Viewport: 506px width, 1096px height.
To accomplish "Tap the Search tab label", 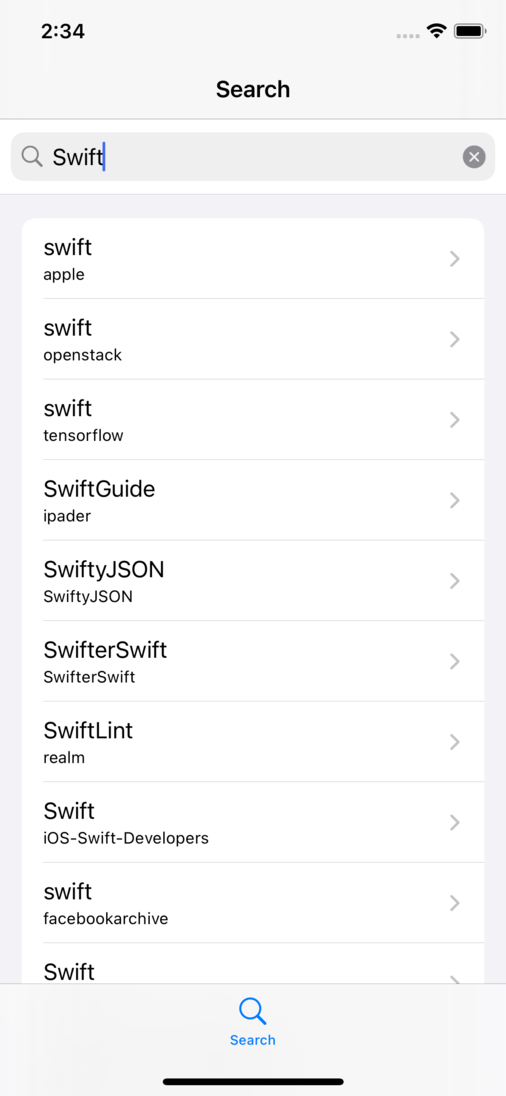I will click(252, 1040).
